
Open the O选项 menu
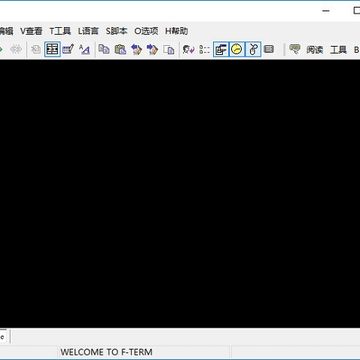(x=146, y=31)
